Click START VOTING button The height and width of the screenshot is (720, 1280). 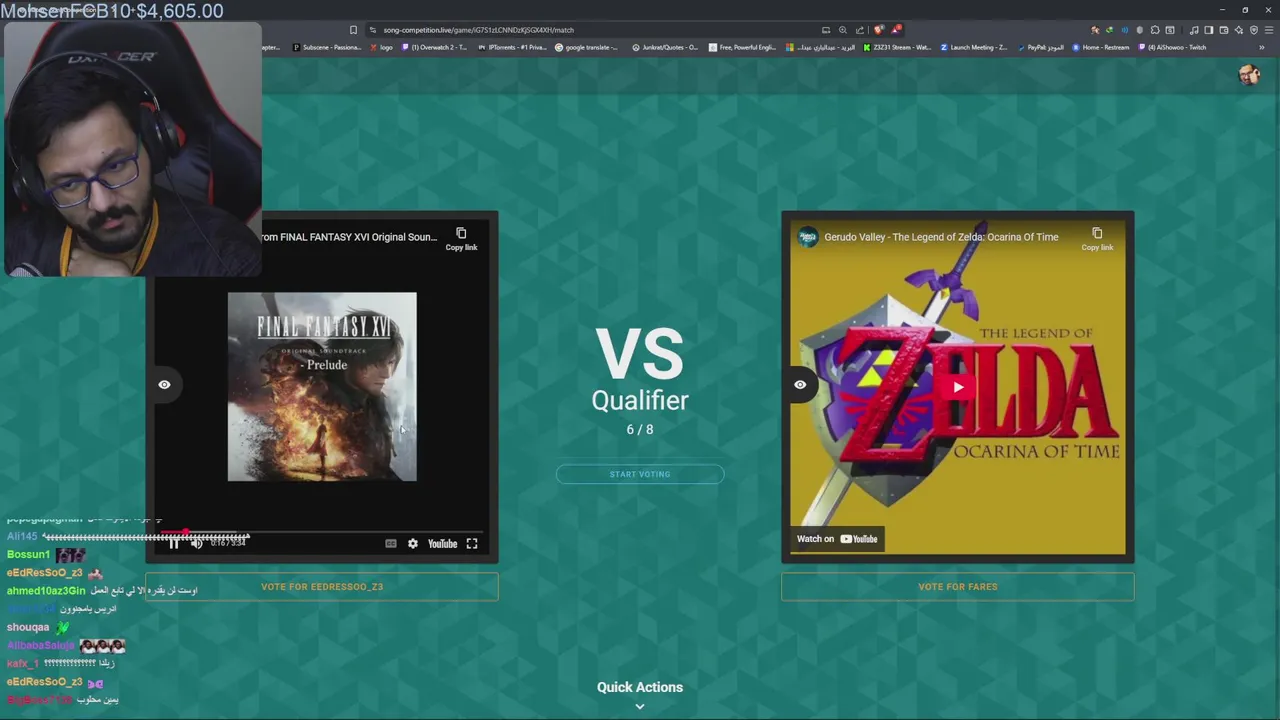(x=640, y=474)
